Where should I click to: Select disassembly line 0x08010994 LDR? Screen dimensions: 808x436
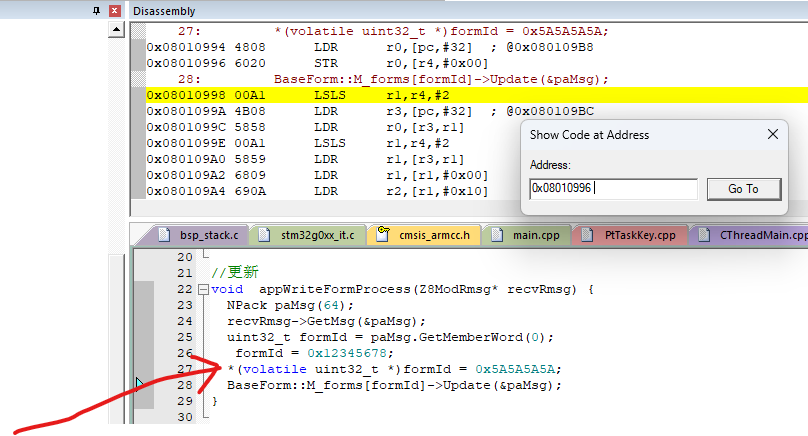tap(370, 47)
